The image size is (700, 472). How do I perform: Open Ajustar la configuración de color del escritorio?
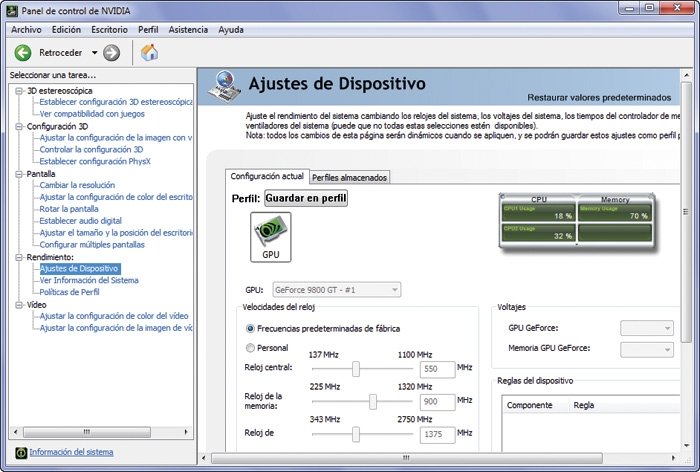[x=116, y=197]
